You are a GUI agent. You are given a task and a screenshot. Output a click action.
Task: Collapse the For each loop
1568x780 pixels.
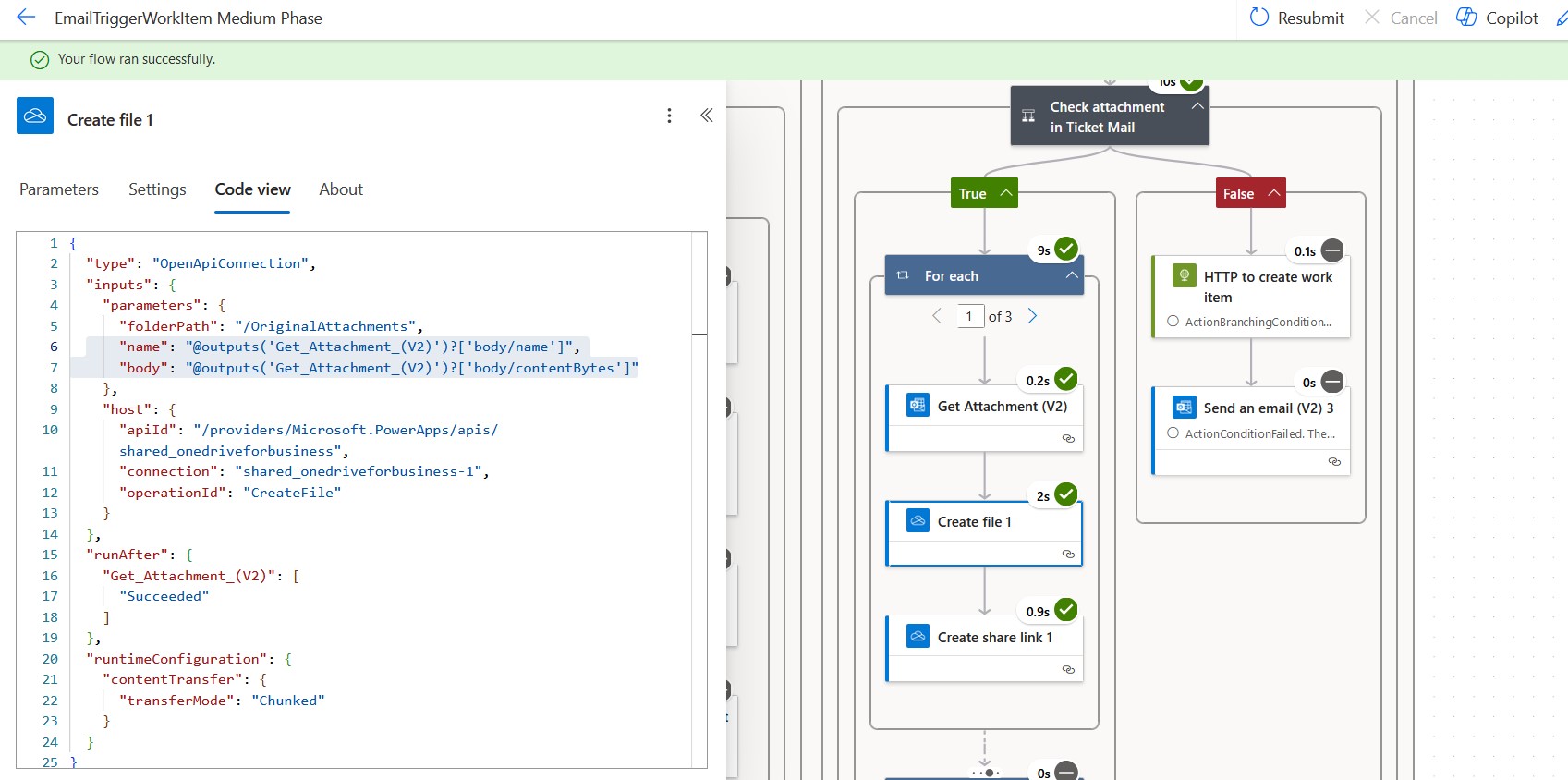(1072, 275)
